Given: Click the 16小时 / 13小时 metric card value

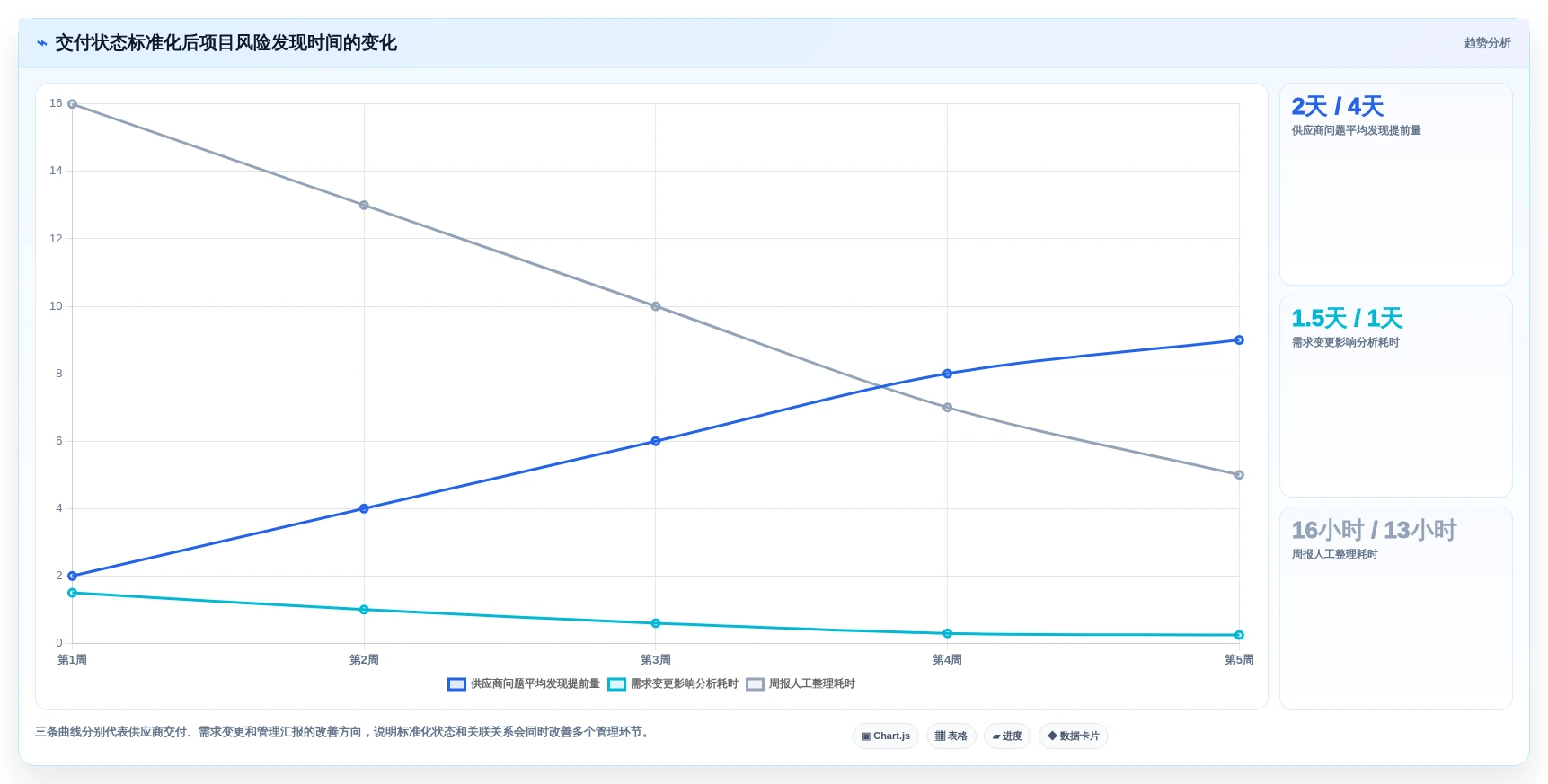Looking at the screenshot, I should 1374,531.
